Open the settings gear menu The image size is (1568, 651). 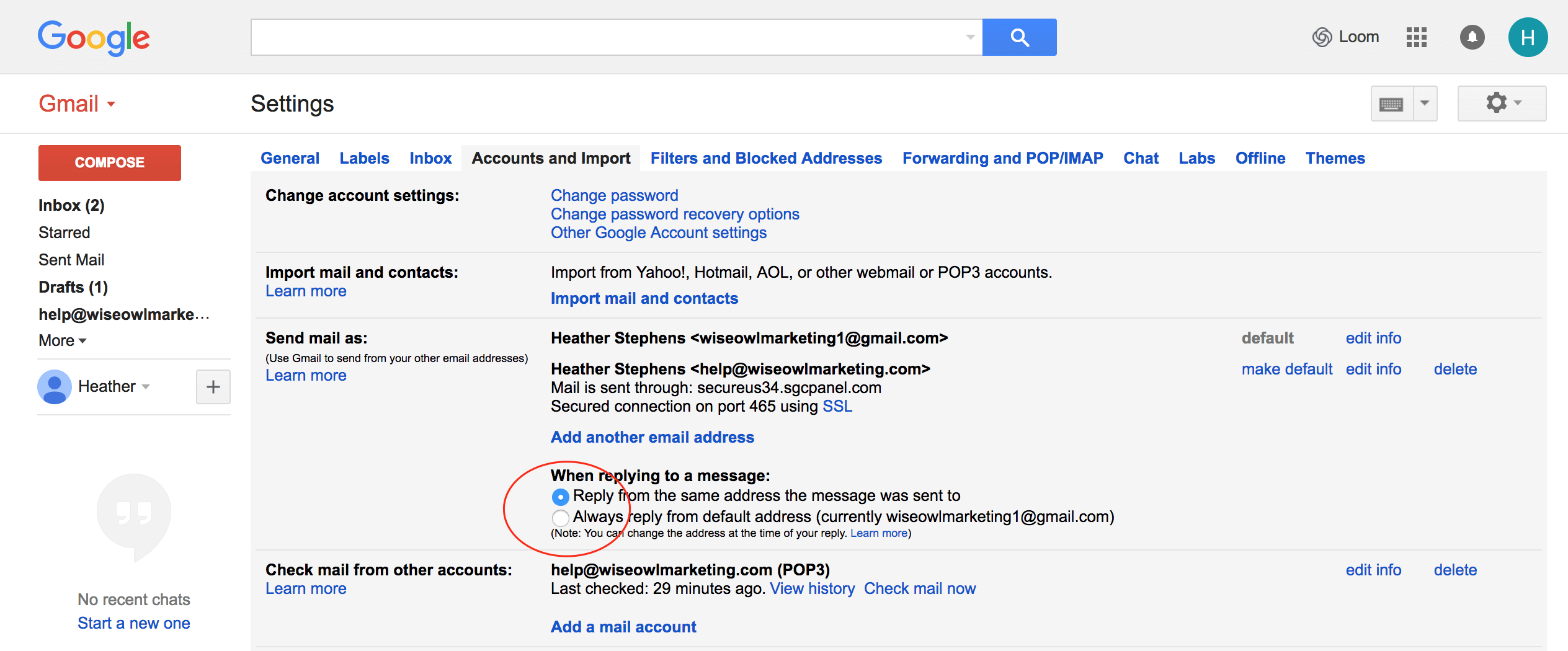pos(1497,103)
